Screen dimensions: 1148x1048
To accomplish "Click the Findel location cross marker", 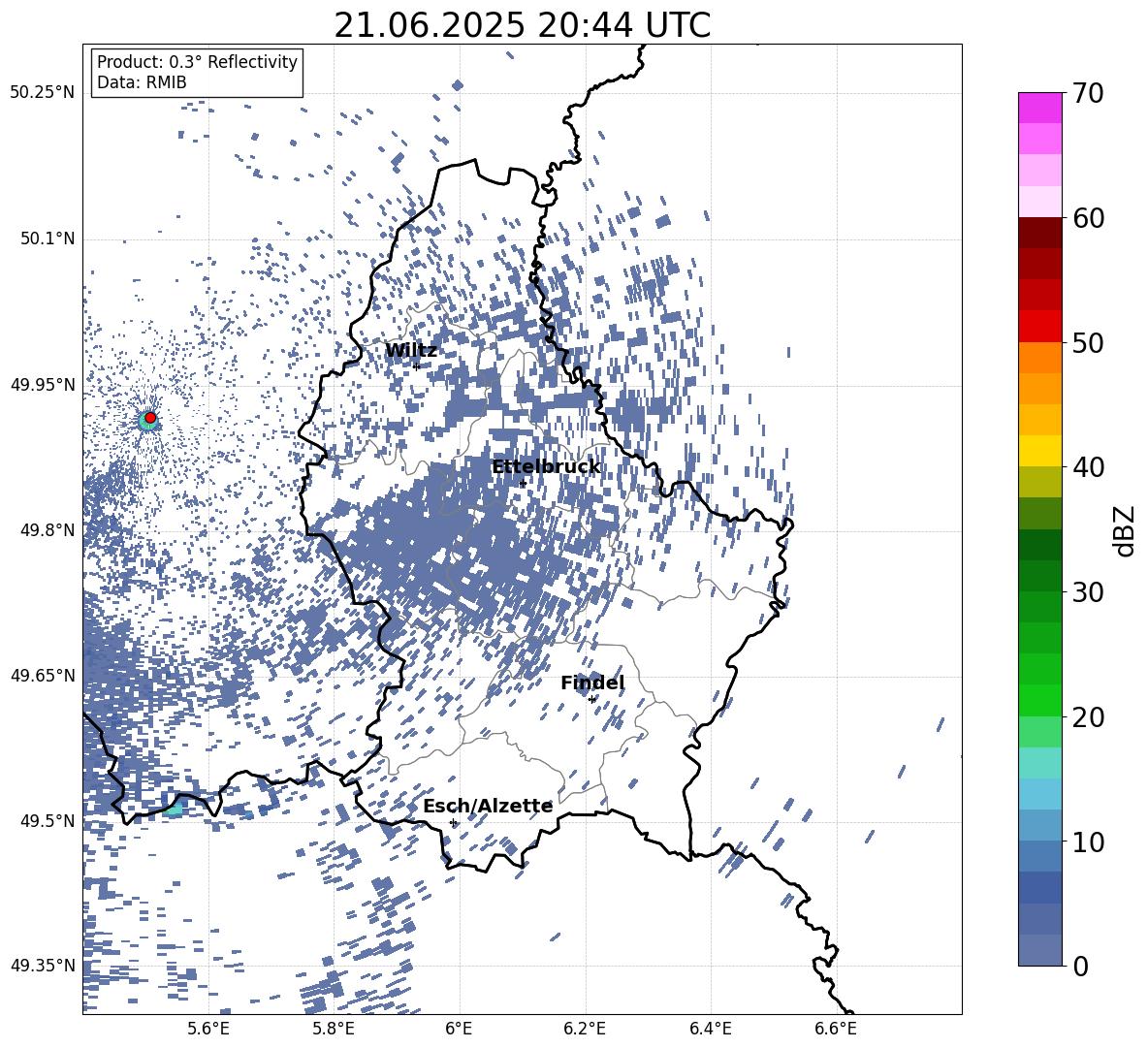I will click(x=591, y=700).
